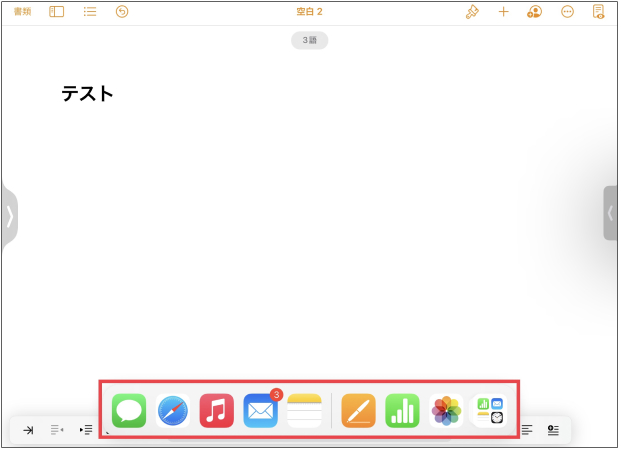Image resolution: width=621 pixels, height=450 pixels.
Task: Tap the tab key arrow icon
Action: click(x=28, y=430)
